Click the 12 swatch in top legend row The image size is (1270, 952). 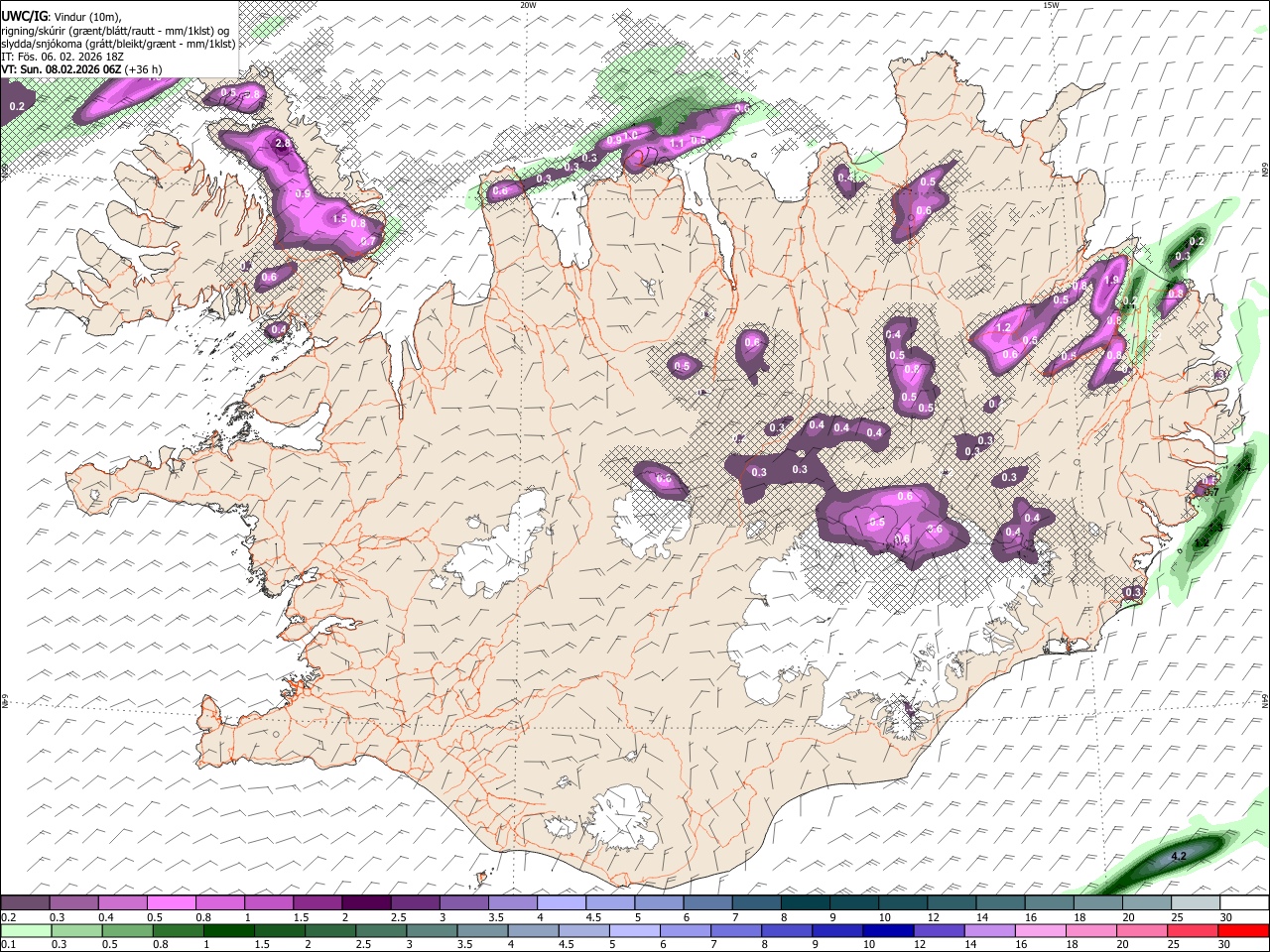tap(952, 903)
